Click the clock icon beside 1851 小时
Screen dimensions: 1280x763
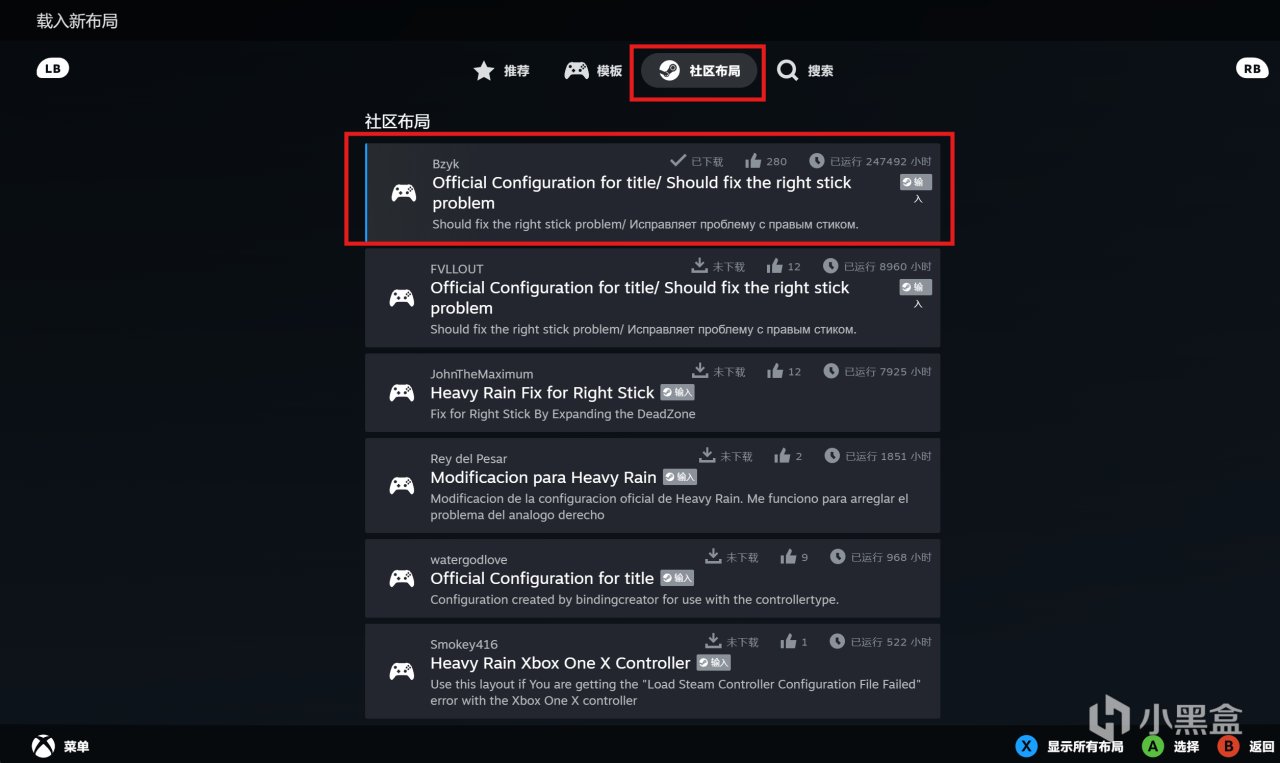[832, 455]
